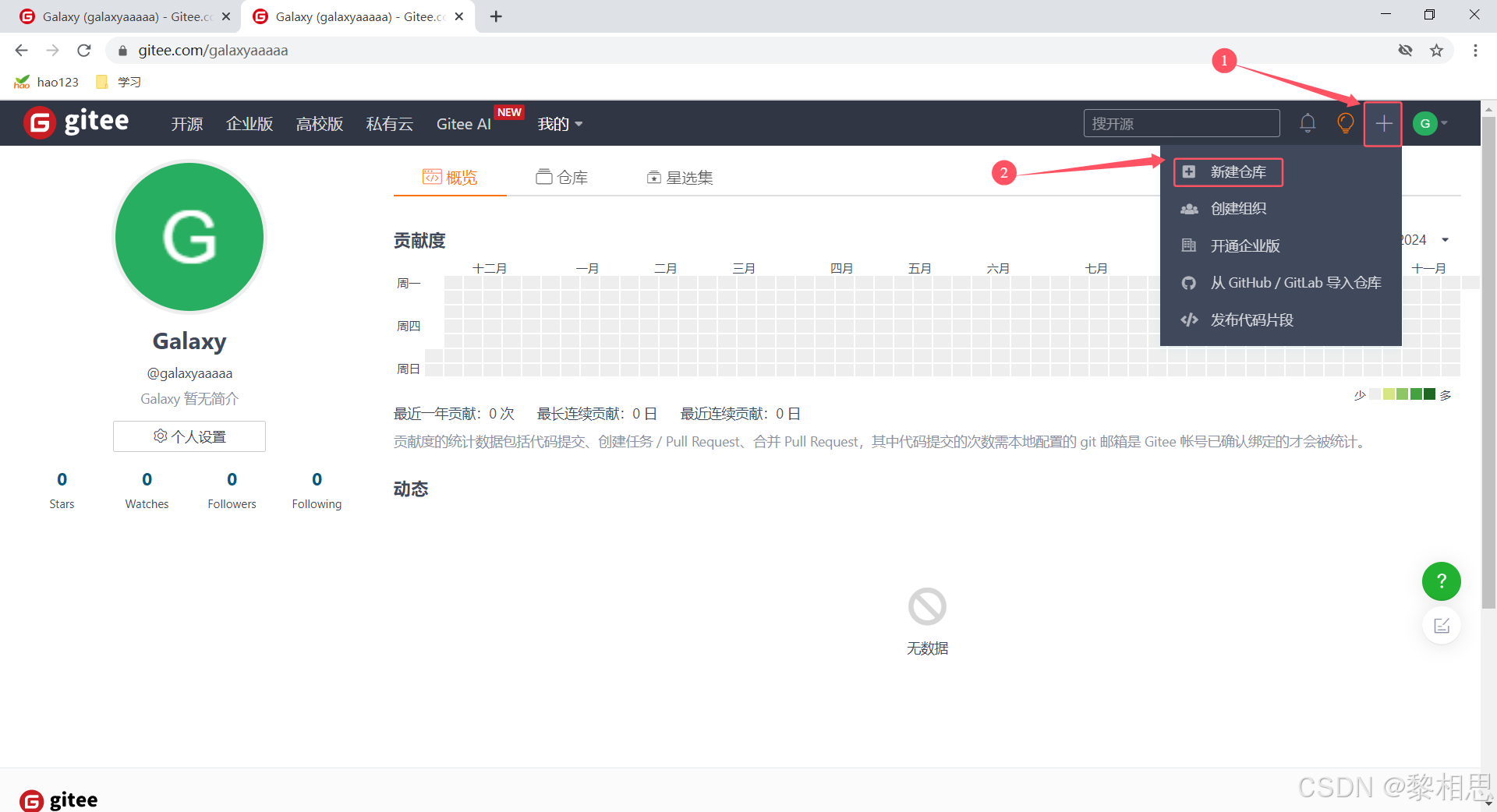Open 私有云 in the top navigation
1497x812 pixels.
pyautogui.click(x=390, y=124)
